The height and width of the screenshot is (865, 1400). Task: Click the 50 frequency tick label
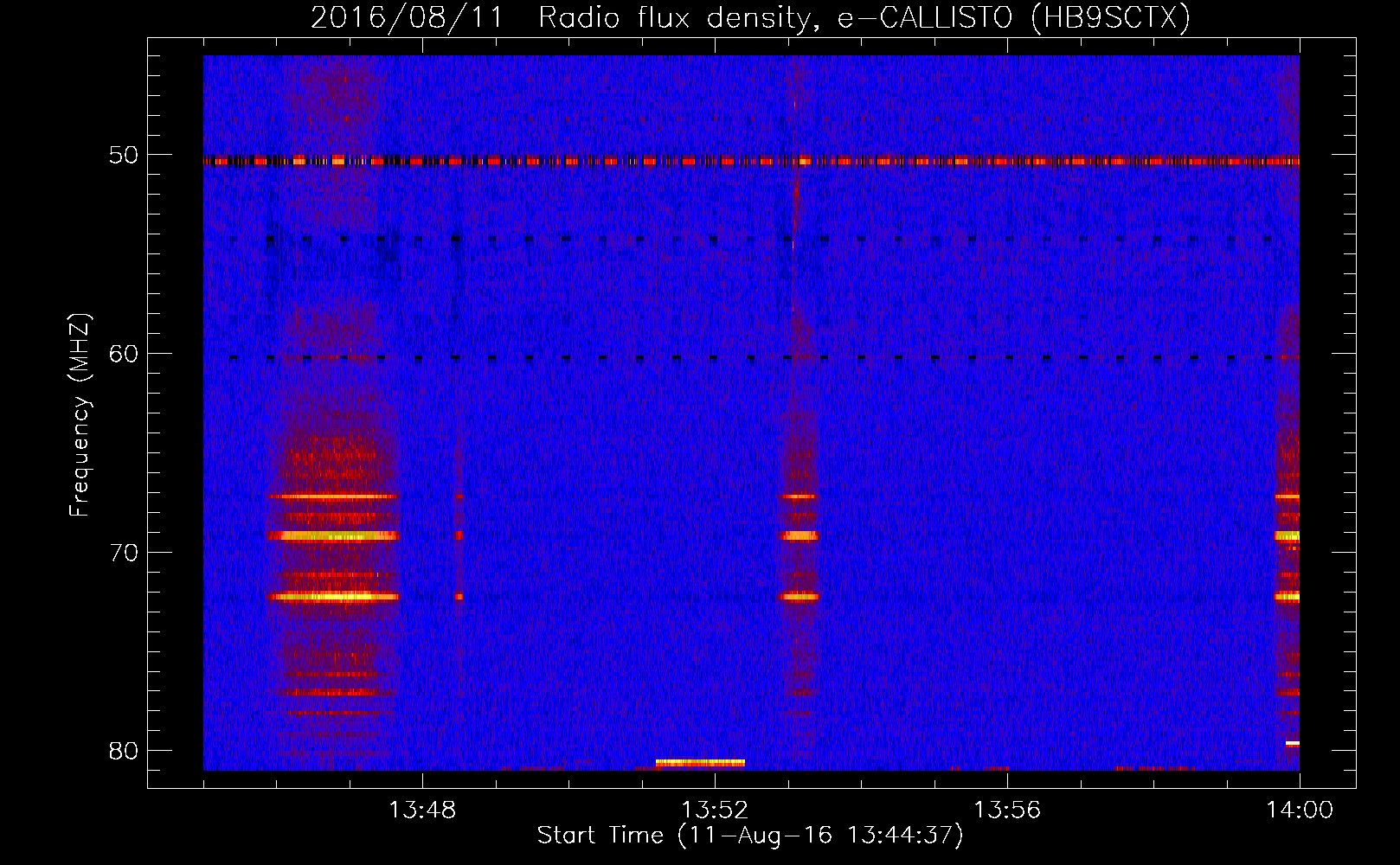click(x=124, y=156)
